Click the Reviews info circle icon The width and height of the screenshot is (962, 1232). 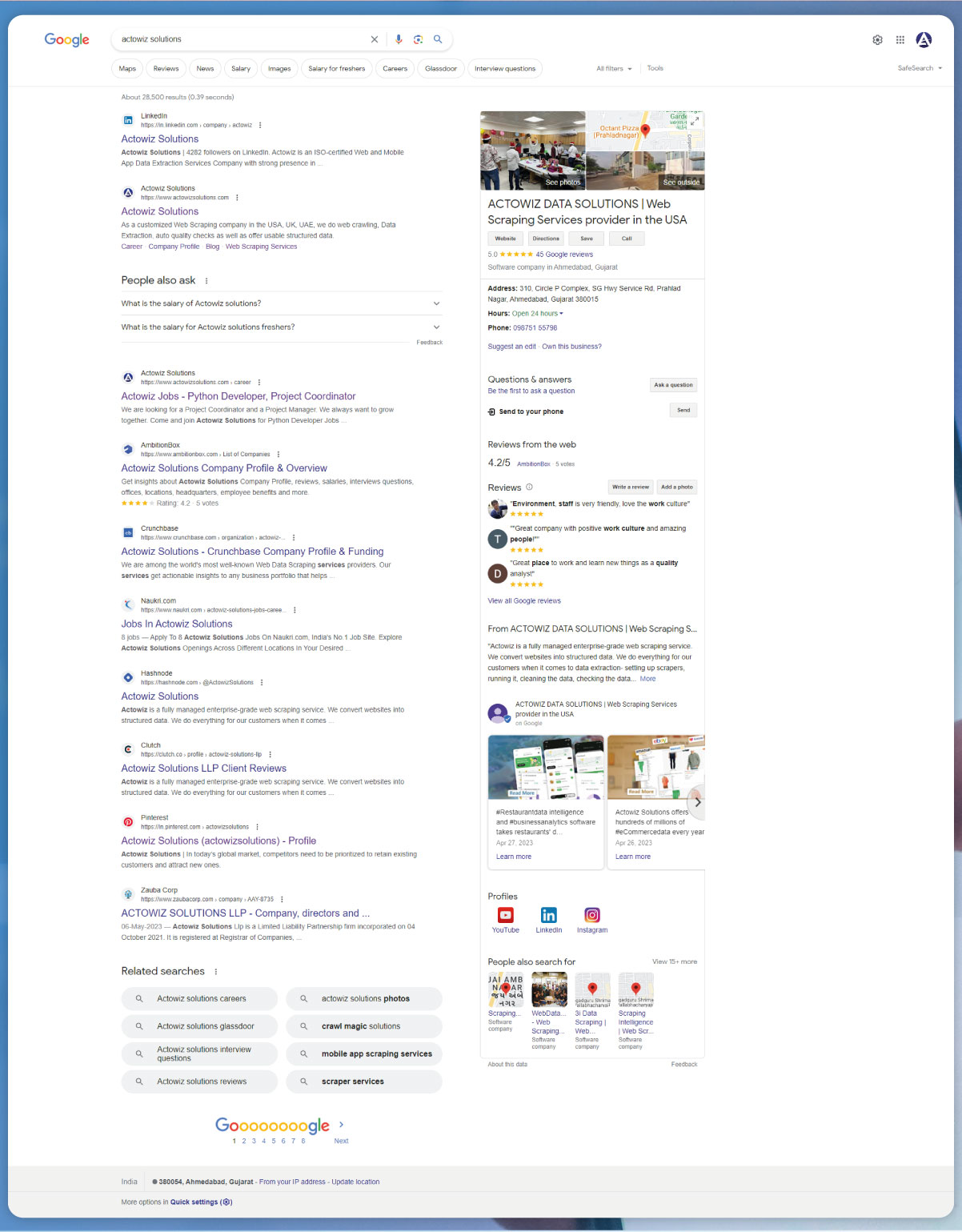(529, 487)
